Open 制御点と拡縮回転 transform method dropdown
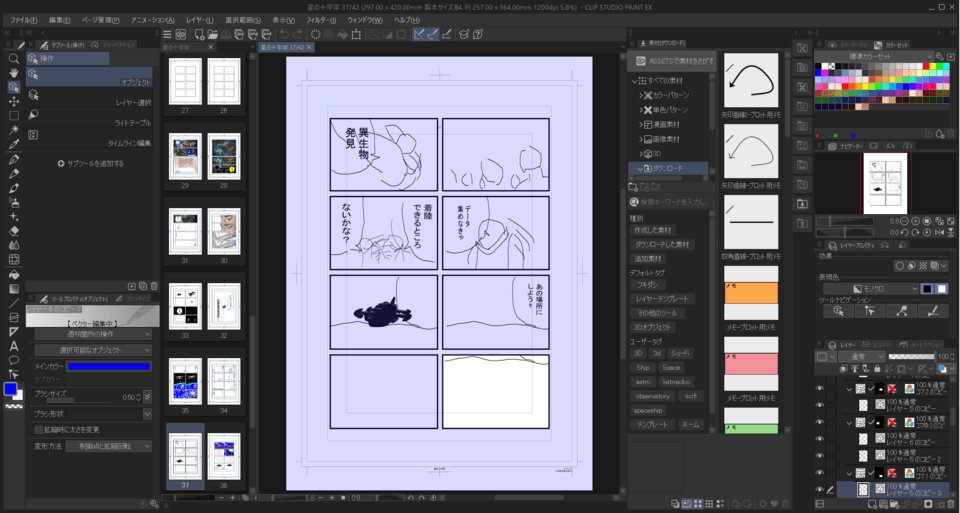 109,446
